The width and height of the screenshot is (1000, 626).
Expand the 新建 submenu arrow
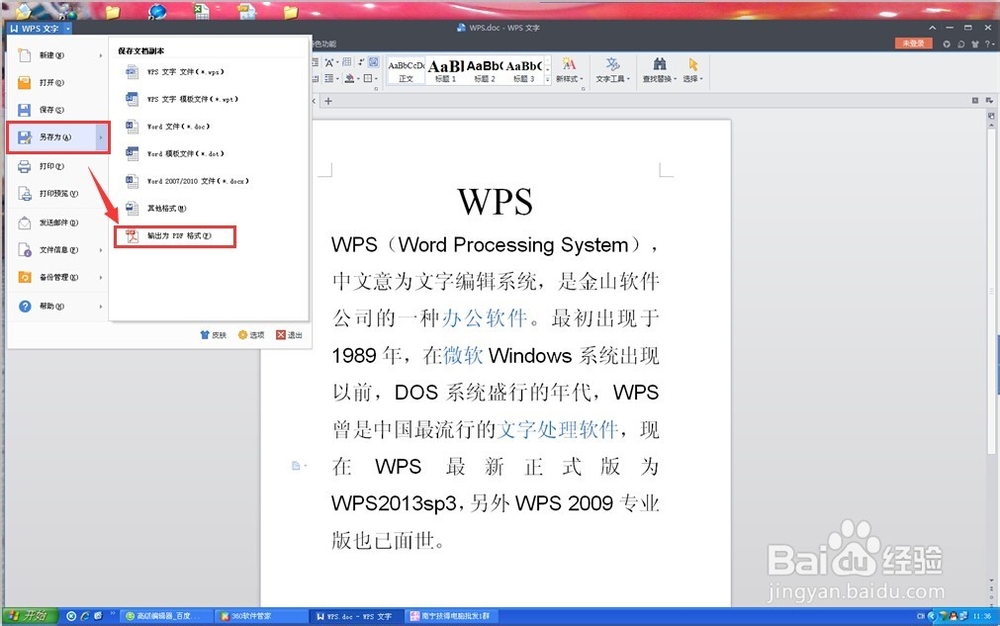[101, 56]
